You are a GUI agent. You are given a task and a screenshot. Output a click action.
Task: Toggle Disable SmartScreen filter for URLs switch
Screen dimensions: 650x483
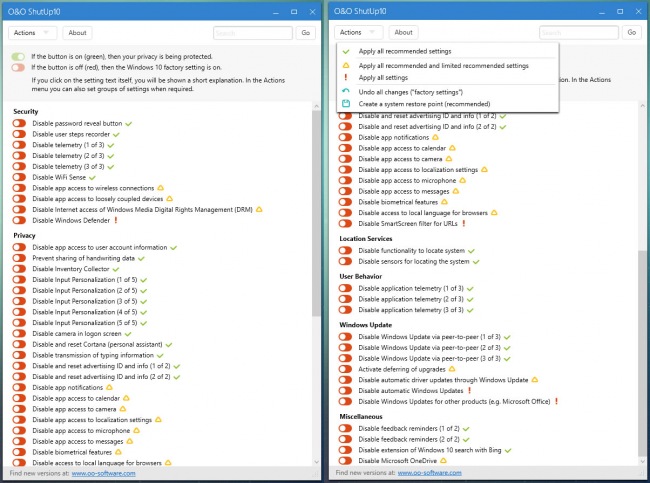click(345, 223)
